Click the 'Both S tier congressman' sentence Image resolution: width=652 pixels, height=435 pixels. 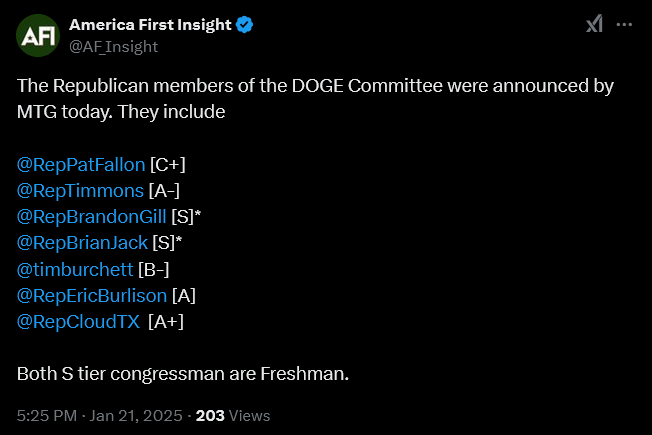click(183, 373)
